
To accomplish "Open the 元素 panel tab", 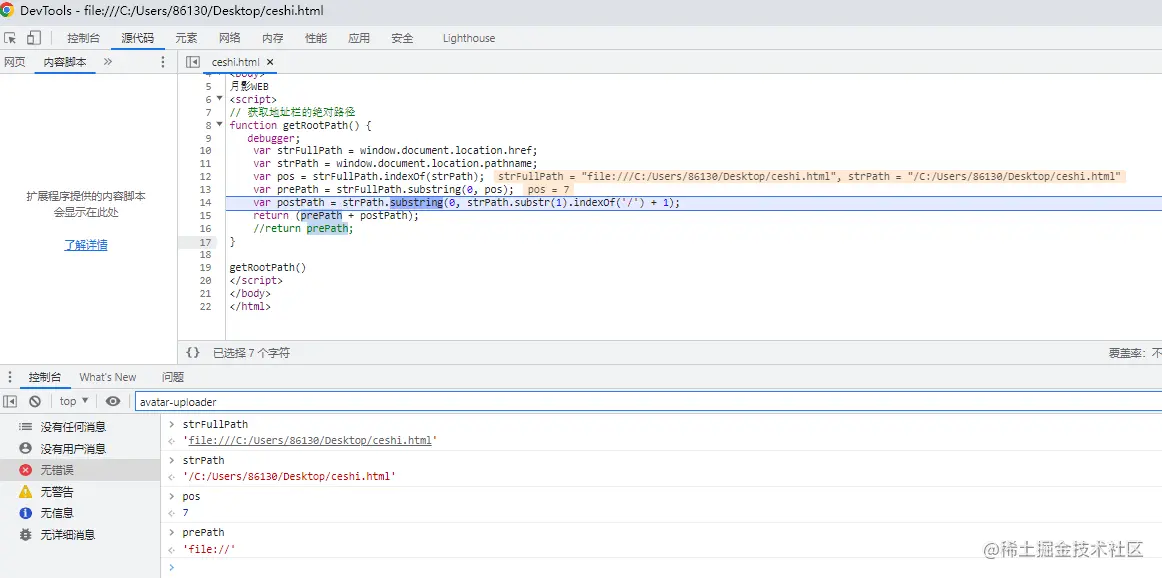I will tap(186, 39).
